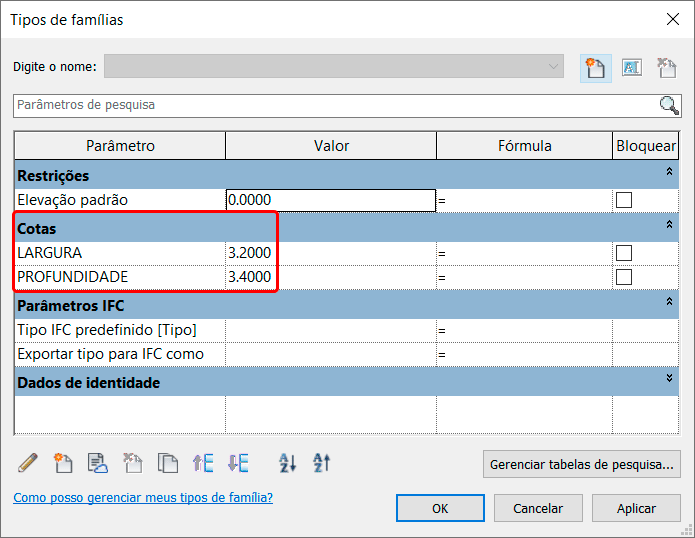The image size is (695, 538).
Task: Click the Aplicar button
Action: 636,508
